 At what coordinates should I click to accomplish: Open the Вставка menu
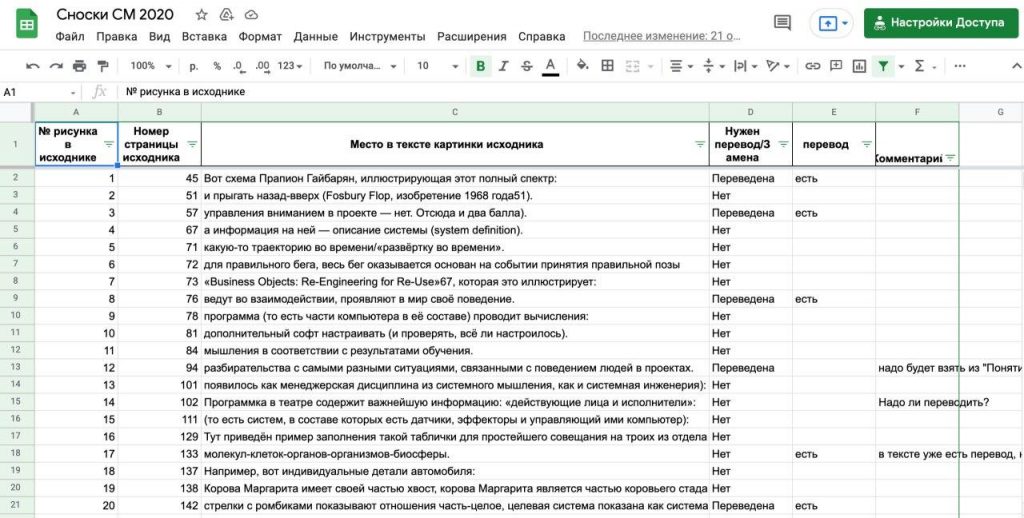(x=204, y=37)
